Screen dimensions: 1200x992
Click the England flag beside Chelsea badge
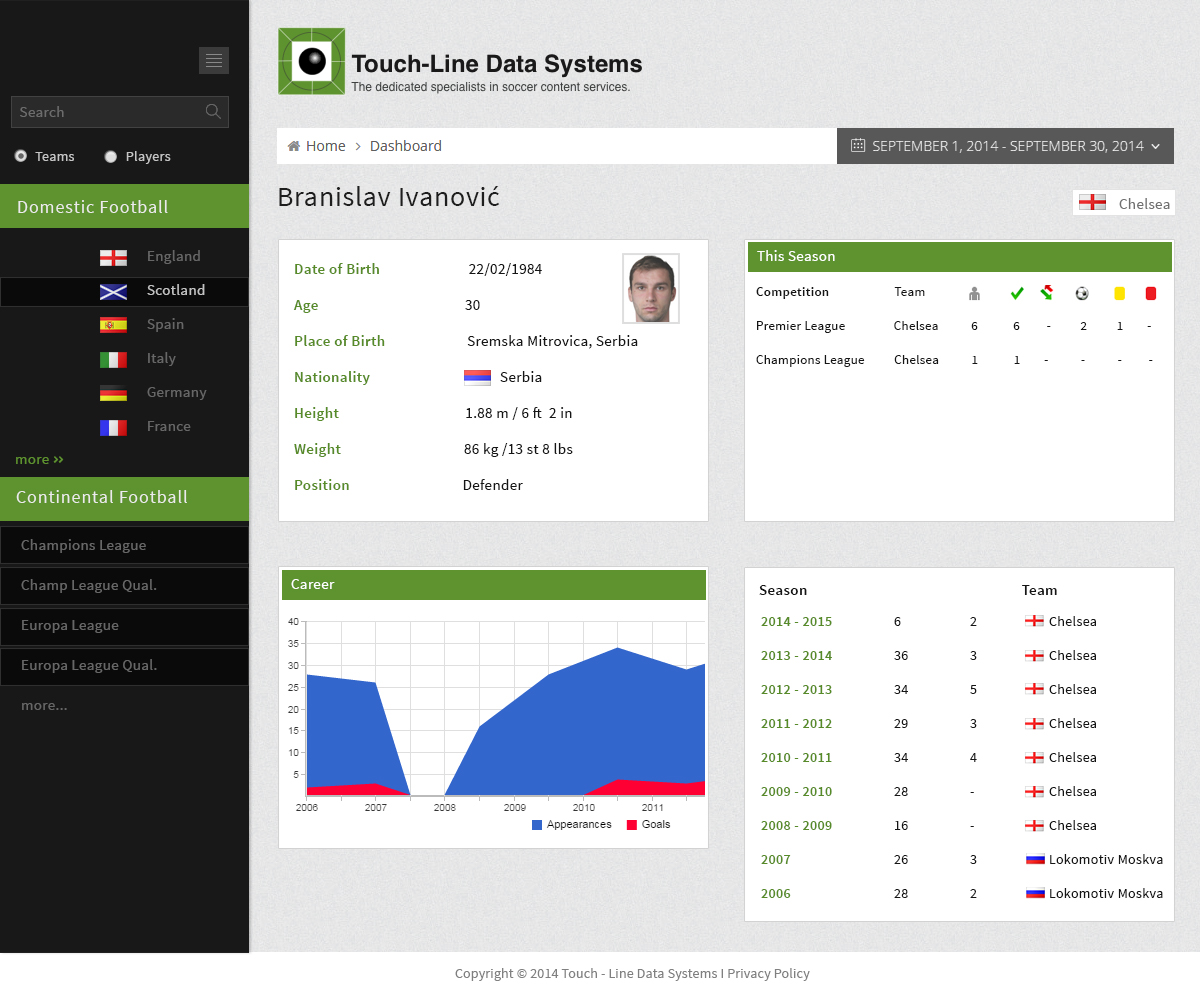(1092, 202)
